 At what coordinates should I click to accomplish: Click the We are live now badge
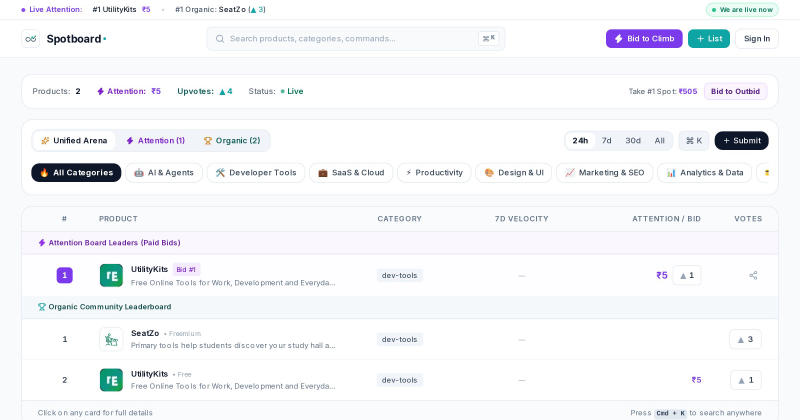pos(742,10)
